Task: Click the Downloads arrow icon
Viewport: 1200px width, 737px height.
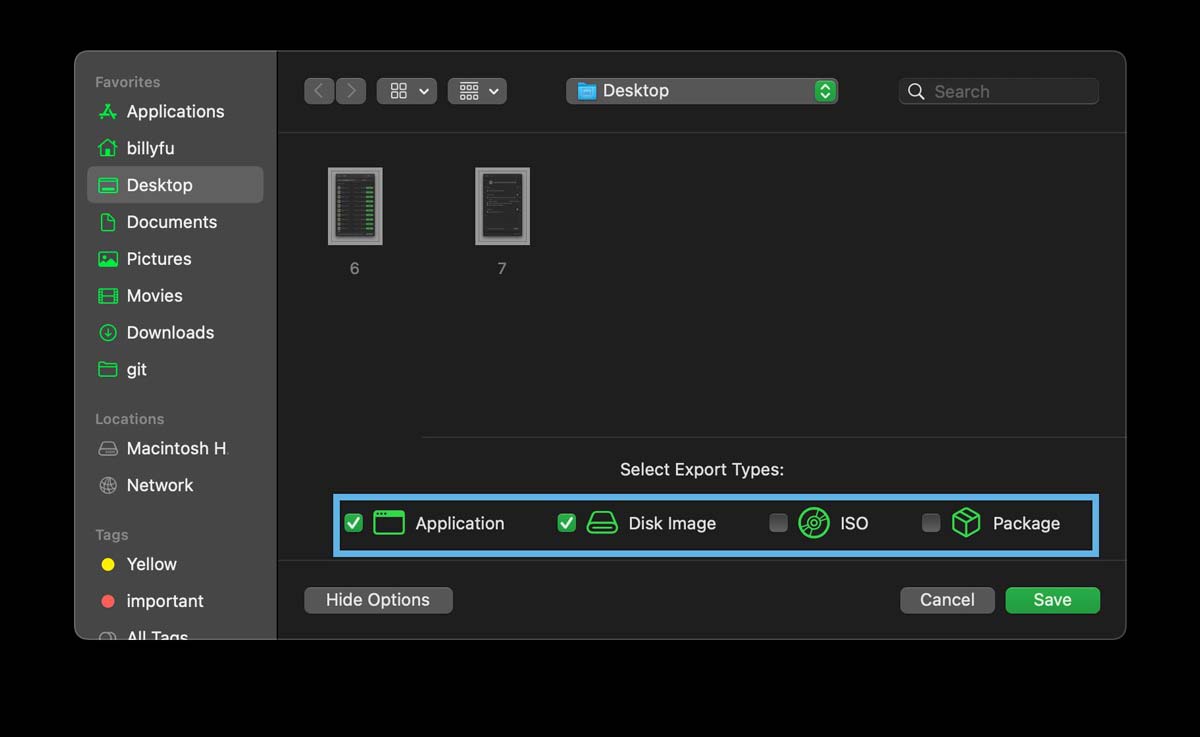Action: pos(108,333)
